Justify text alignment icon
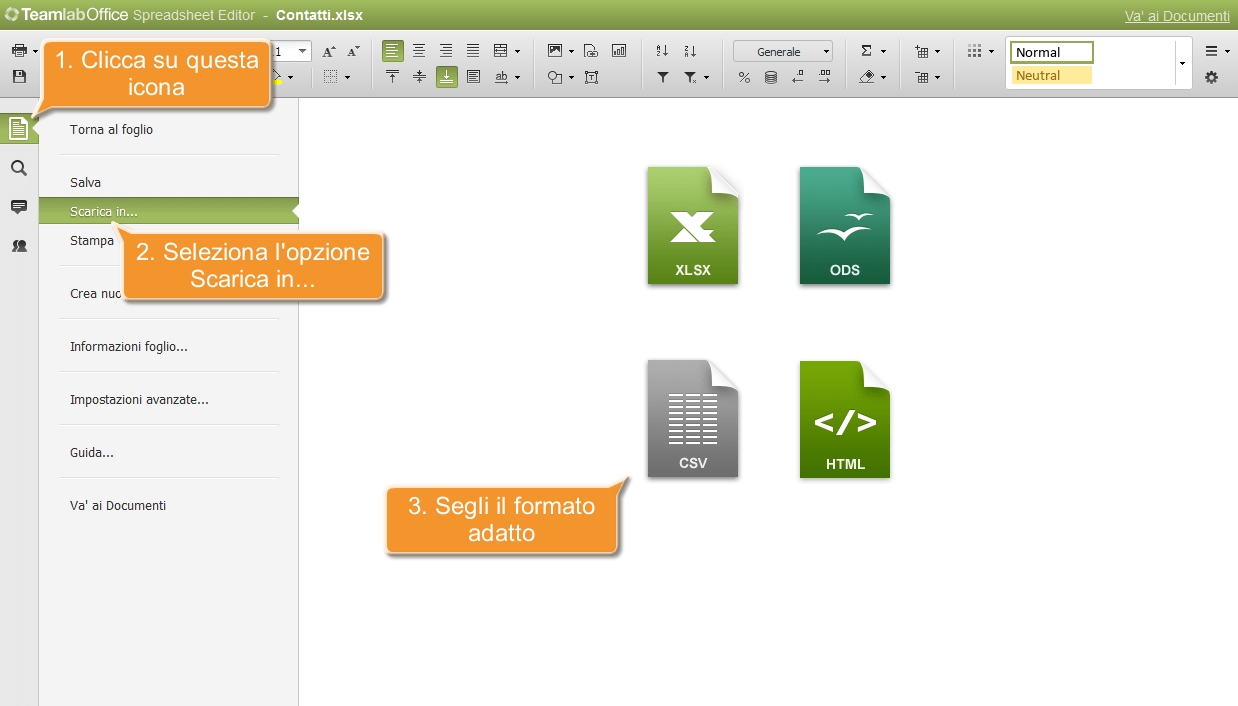The image size is (1238, 706). coord(473,51)
